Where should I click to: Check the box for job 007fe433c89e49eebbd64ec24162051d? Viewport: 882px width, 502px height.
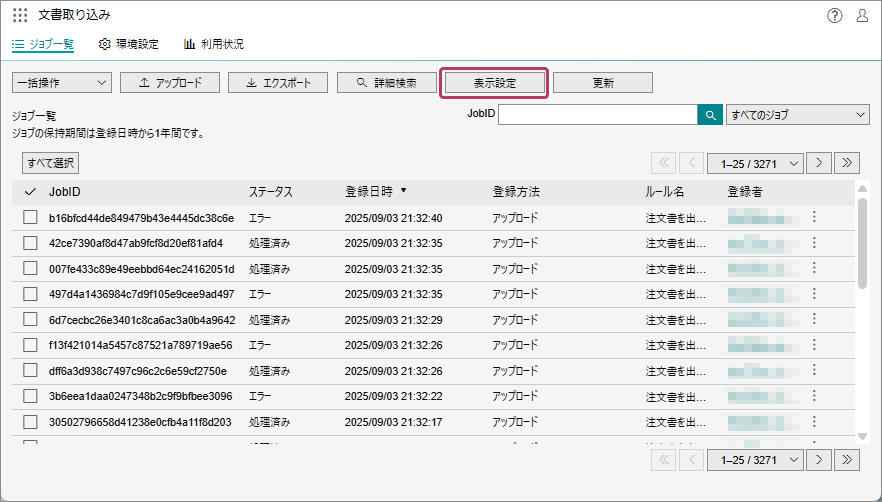click(30, 268)
